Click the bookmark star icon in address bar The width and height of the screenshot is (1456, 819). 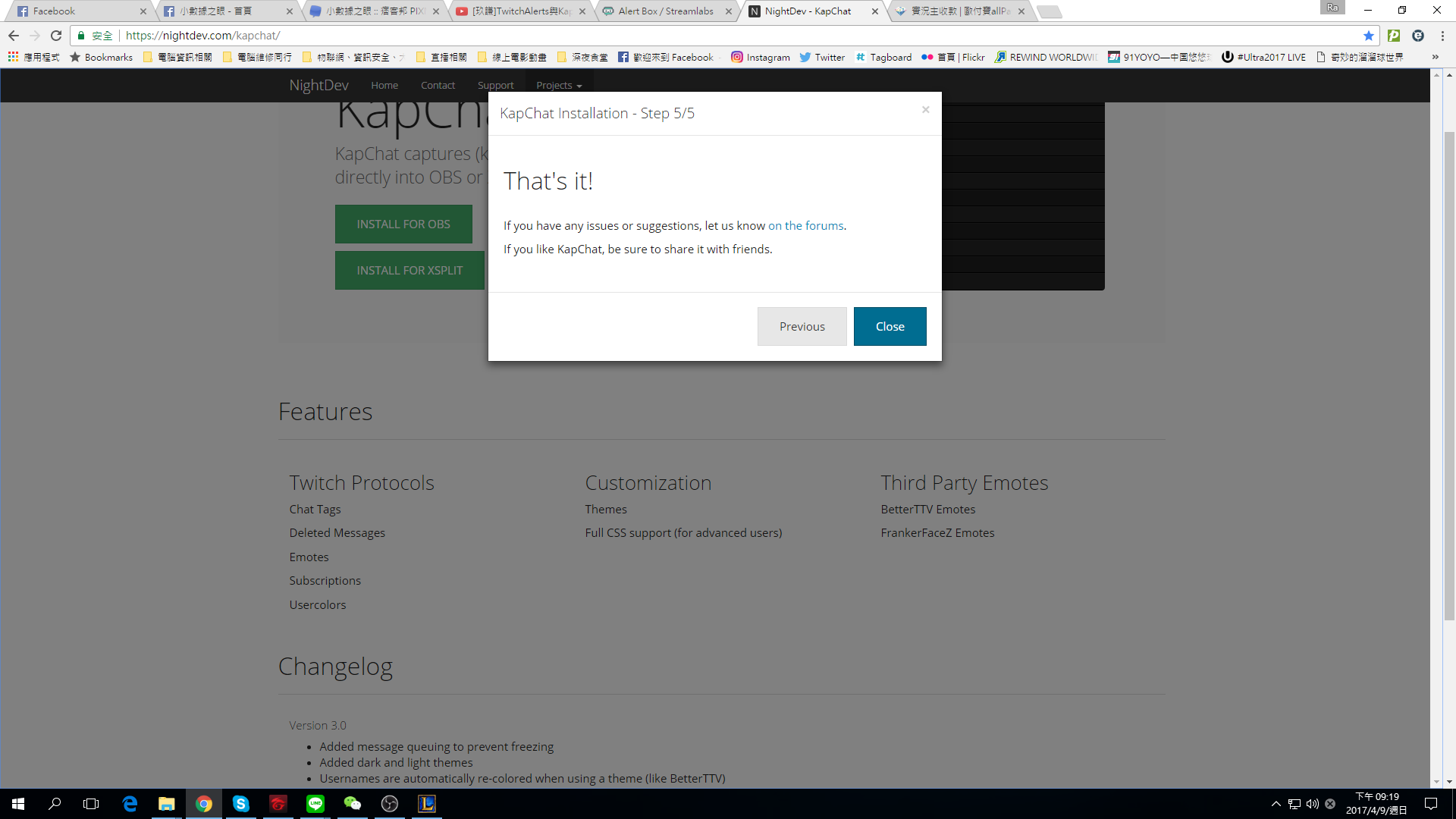pyautogui.click(x=1368, y=36)
